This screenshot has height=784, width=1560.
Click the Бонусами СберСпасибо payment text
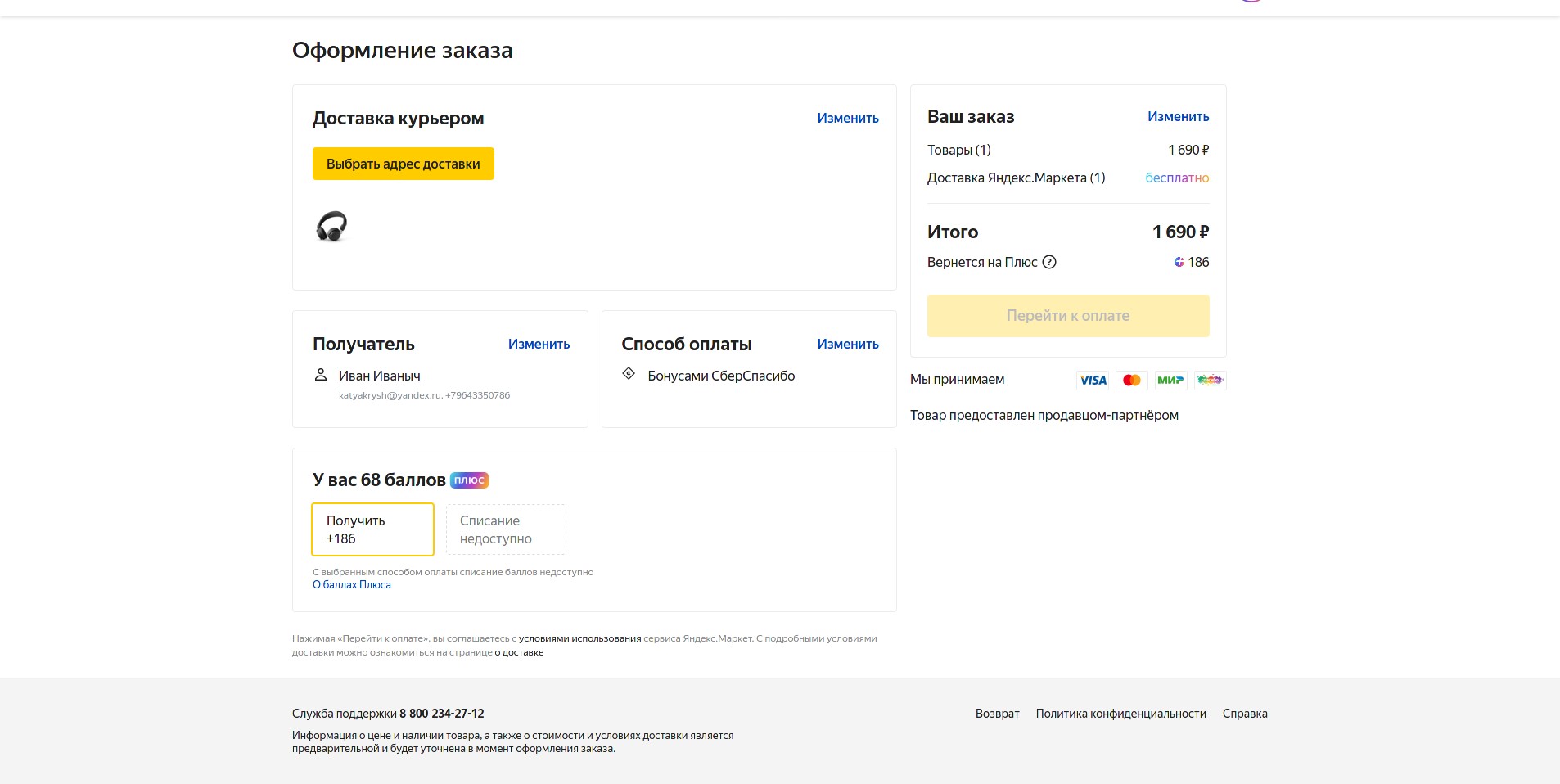[721, 376]
